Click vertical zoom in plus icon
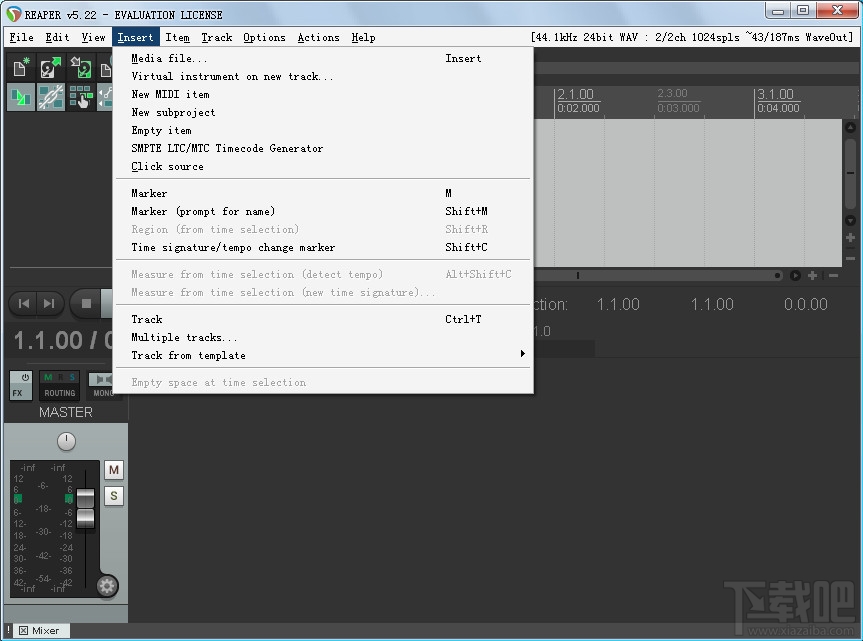 point(850,238)
